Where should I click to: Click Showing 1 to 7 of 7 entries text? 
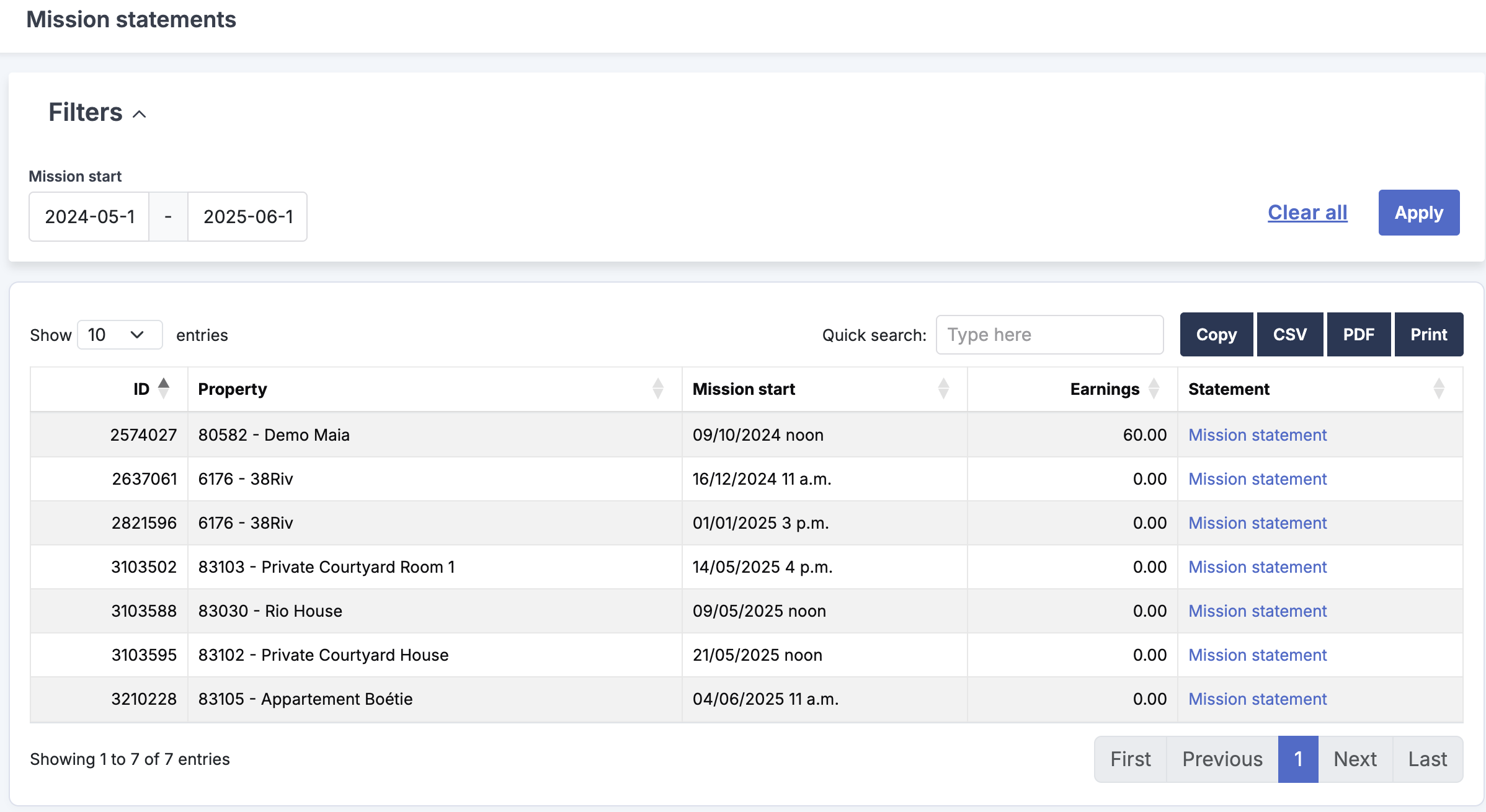[x=130, y=759]
